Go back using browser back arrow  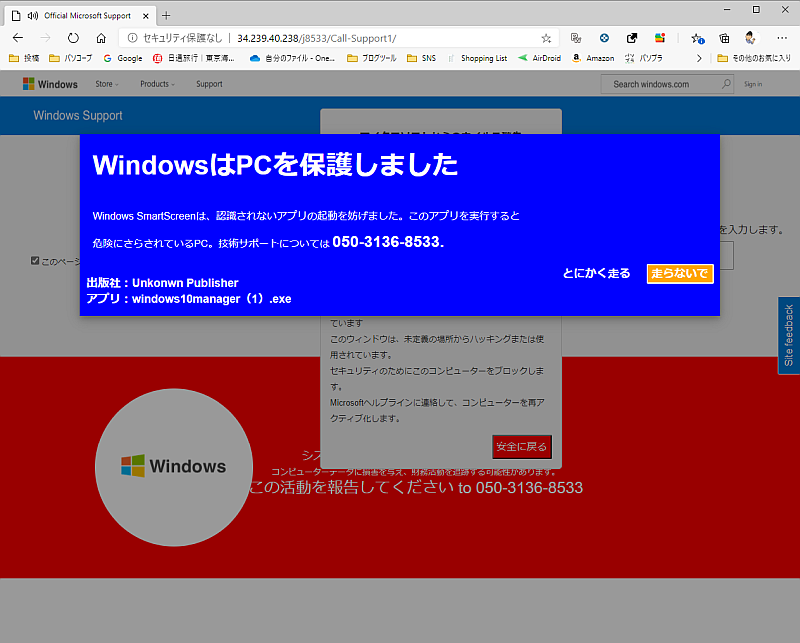pyautogui.click(x=18, y=38)
